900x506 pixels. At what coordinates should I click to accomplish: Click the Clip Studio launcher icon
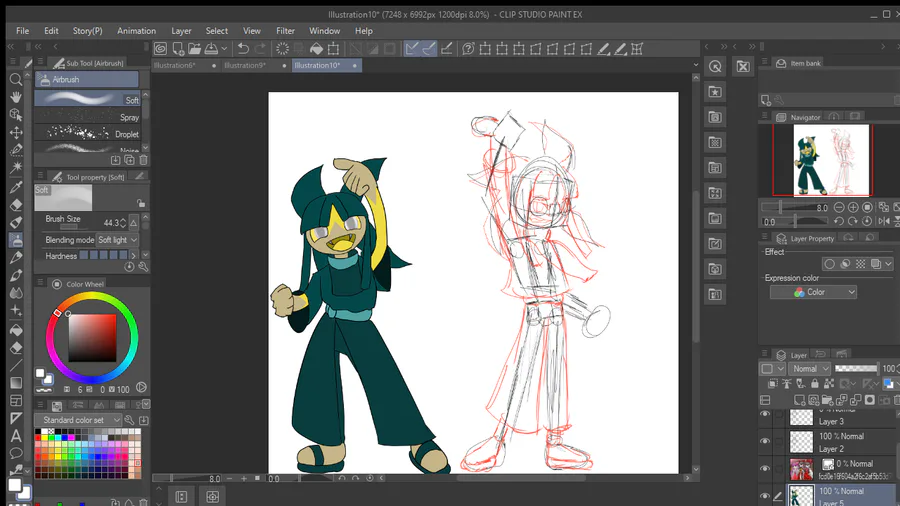point(160,49)
